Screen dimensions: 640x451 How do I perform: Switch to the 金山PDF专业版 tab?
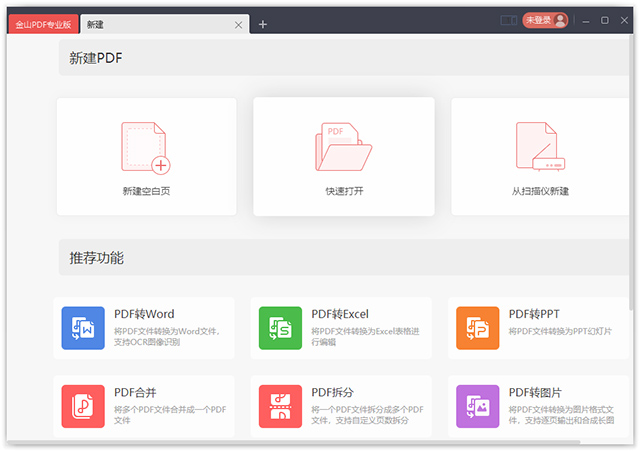pyautogui.click(x=43, y=24)
